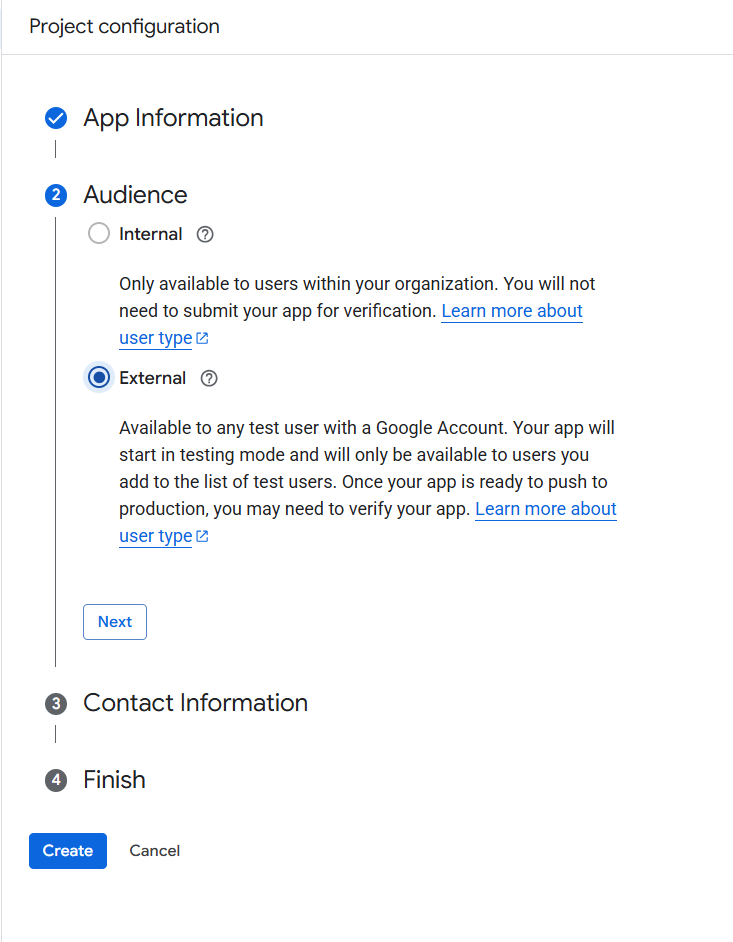733x942 pixels.
Task: Open the help tooltip beside External
Action: (208, 378)
